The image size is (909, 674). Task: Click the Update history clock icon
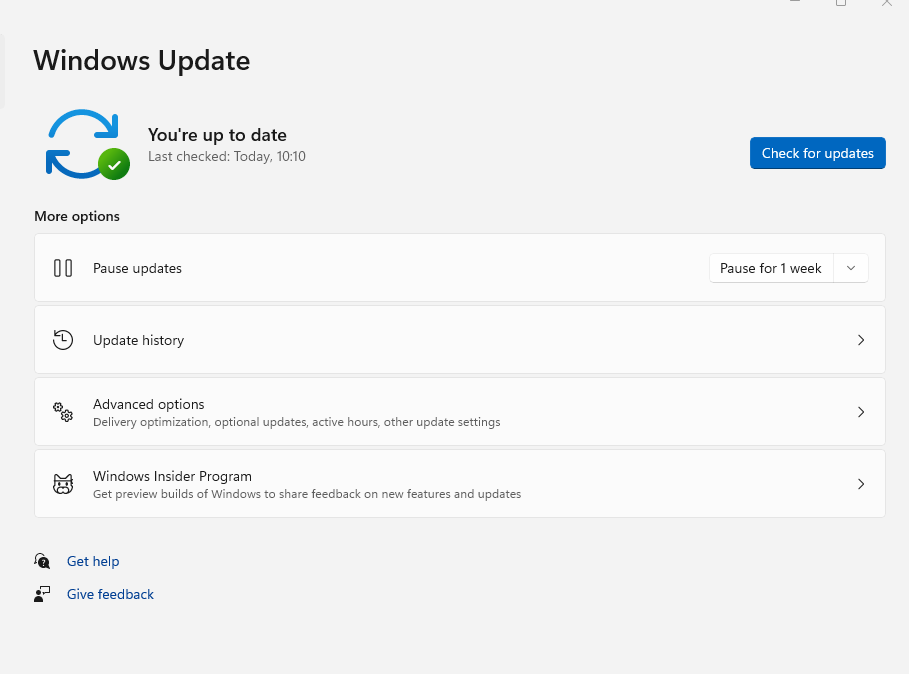pyautogui.click(x=63, y=340)
